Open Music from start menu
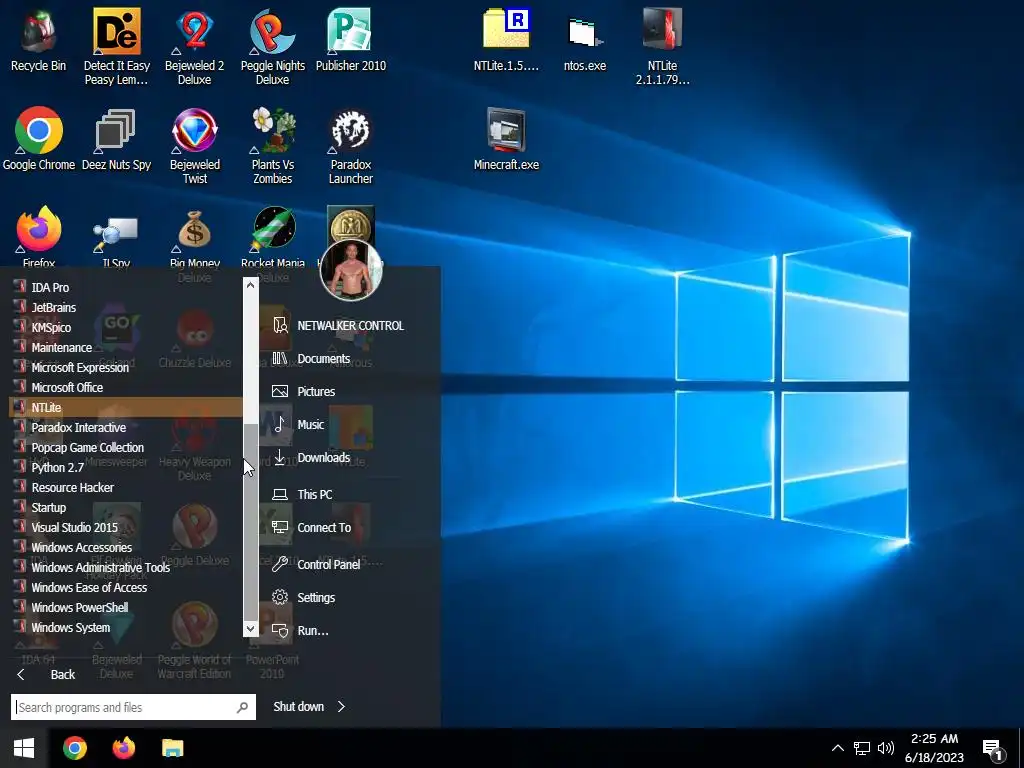Screen dimensions: 1024x768 (x=298, y=424)
